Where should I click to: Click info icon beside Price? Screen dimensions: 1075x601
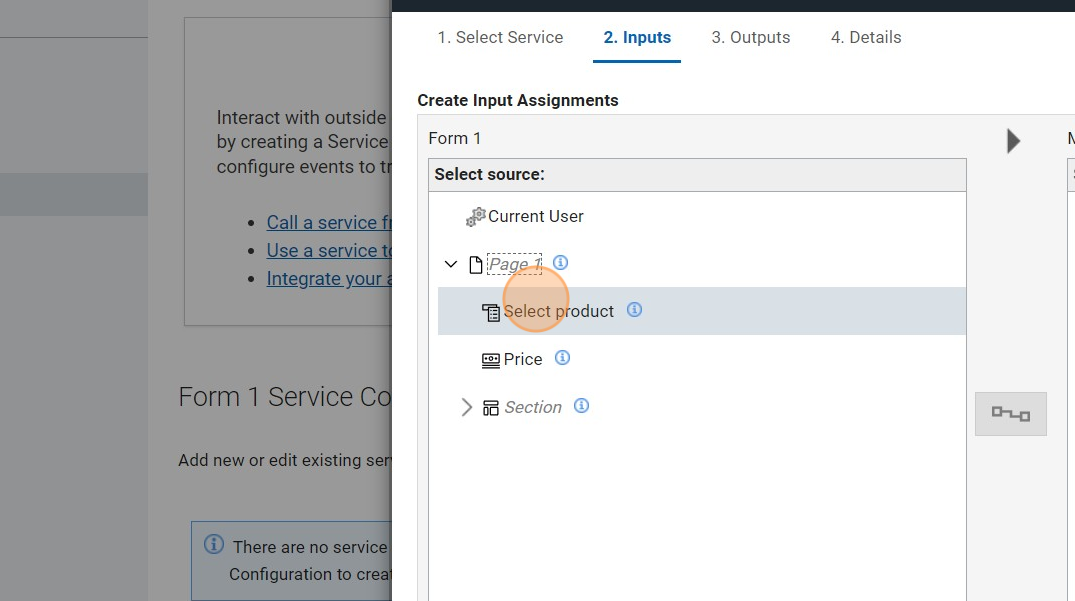(x=562, y=358)
